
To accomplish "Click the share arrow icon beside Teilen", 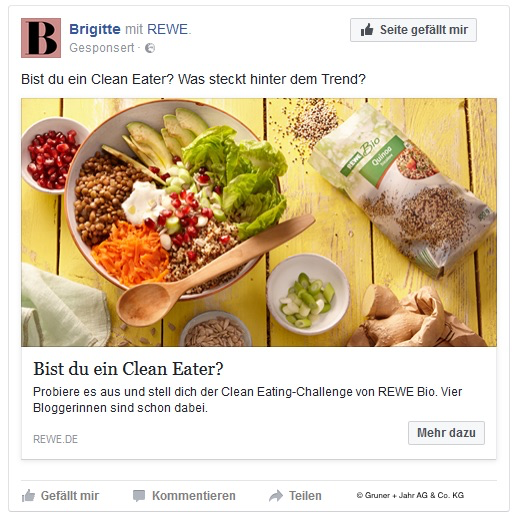I will point(276,496).
